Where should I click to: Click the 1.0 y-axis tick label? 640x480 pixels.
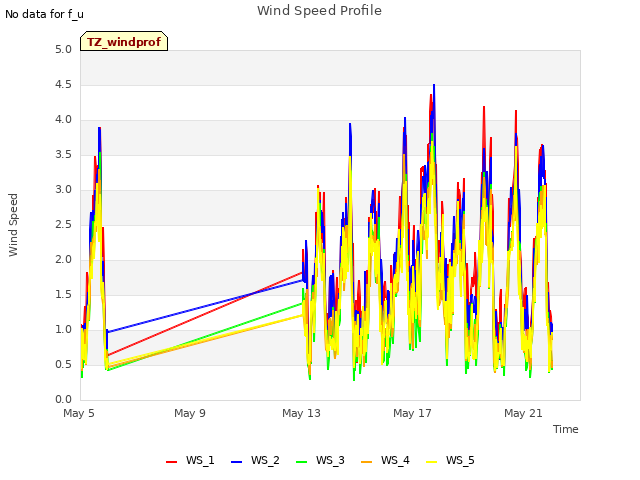pos(64,329)
